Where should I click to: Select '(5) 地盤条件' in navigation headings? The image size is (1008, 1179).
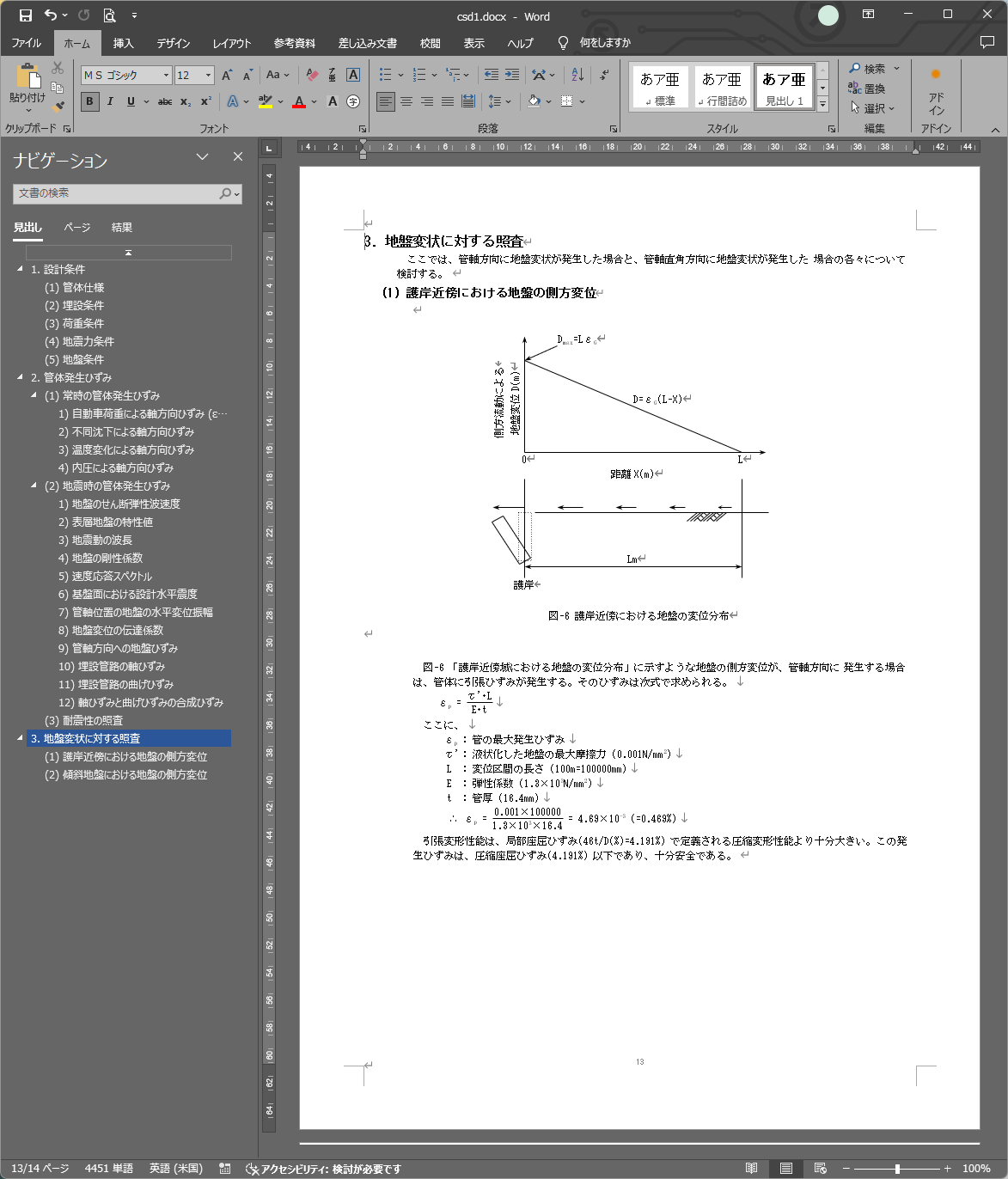coord(74,359)
